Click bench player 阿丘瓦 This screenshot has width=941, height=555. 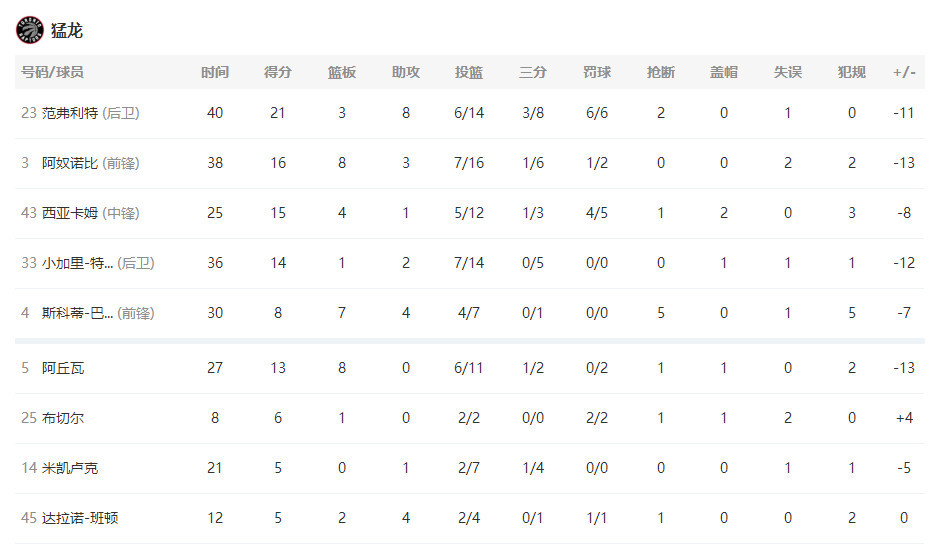63,368
